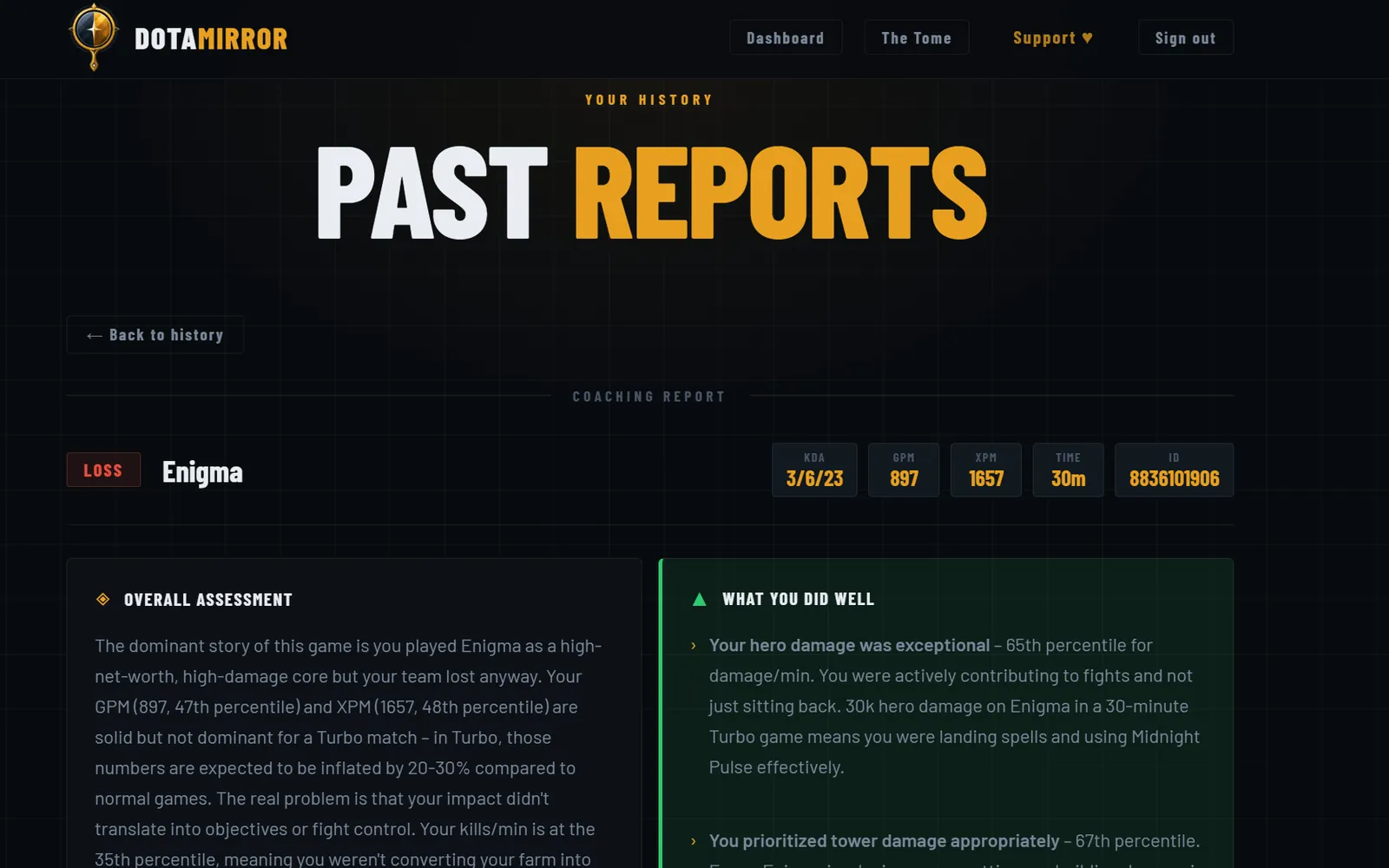Screen dimensions: 1389x868
Task: Open the Support link
Action: click(1053, 37)
